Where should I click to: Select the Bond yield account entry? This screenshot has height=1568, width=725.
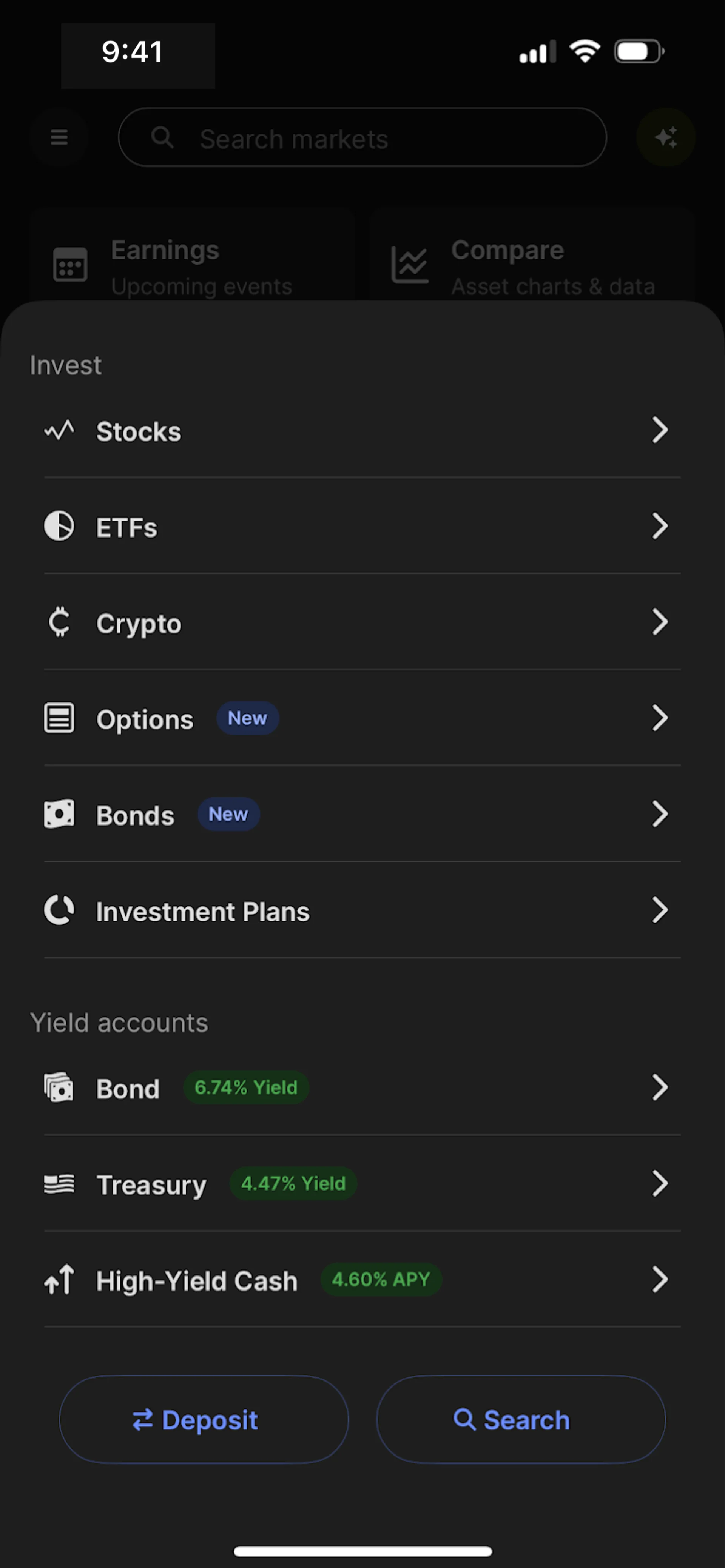(362, 1088)
